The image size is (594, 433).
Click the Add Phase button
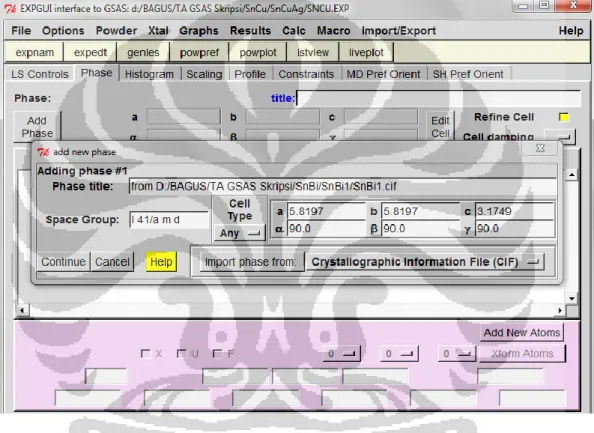pos(37,127)
